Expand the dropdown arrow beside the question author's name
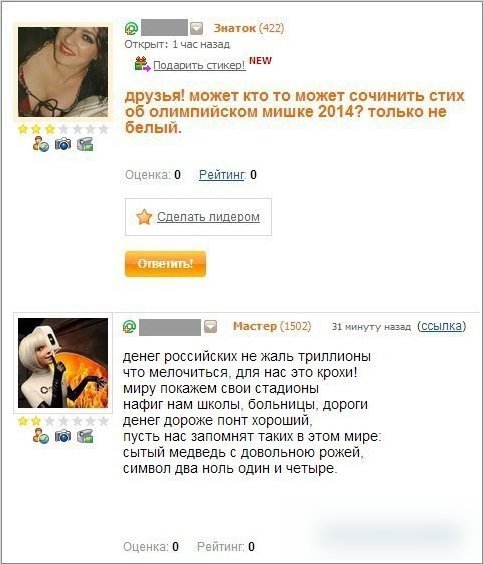Image resolution: width=483 pixels, height=564 pixels. coord(196,28)
